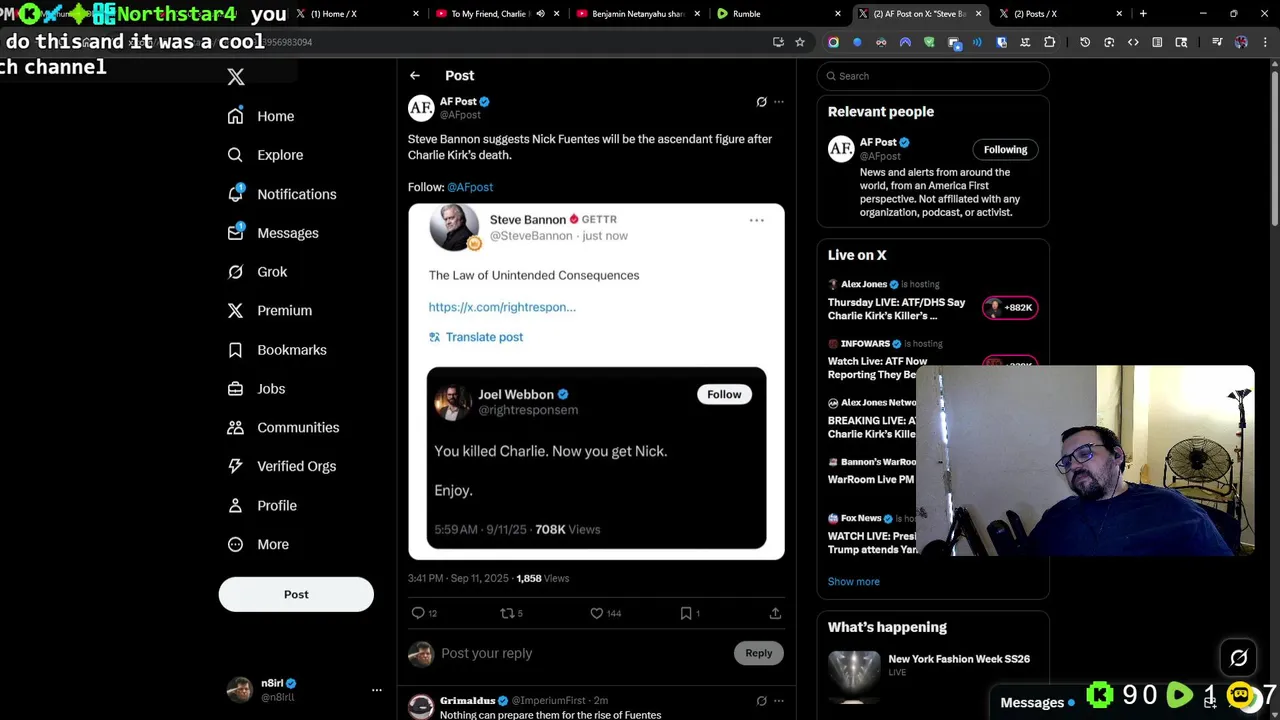
Task: Open the more options dots on AF Post's tweet
Action: point(779,102)
